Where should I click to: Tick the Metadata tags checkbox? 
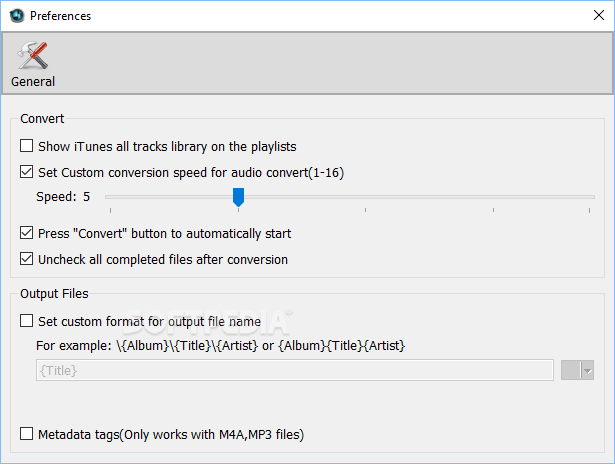point(26,434)
